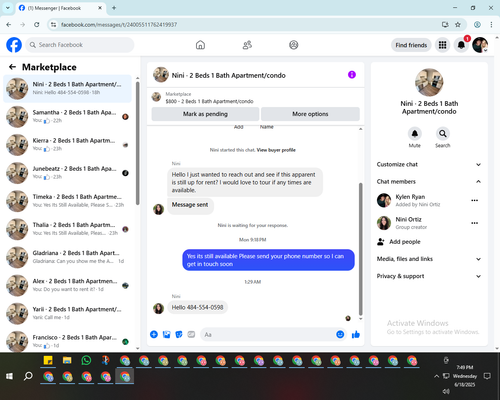Open options for Kylen Ryan member
This screenshot has width=500, height=400.
click(475, 200)
